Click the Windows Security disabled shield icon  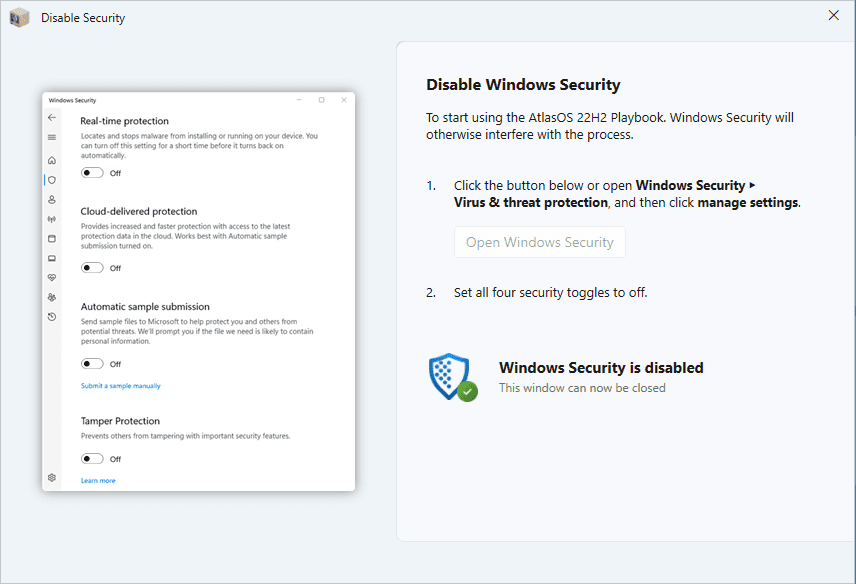tap(451, 377)
